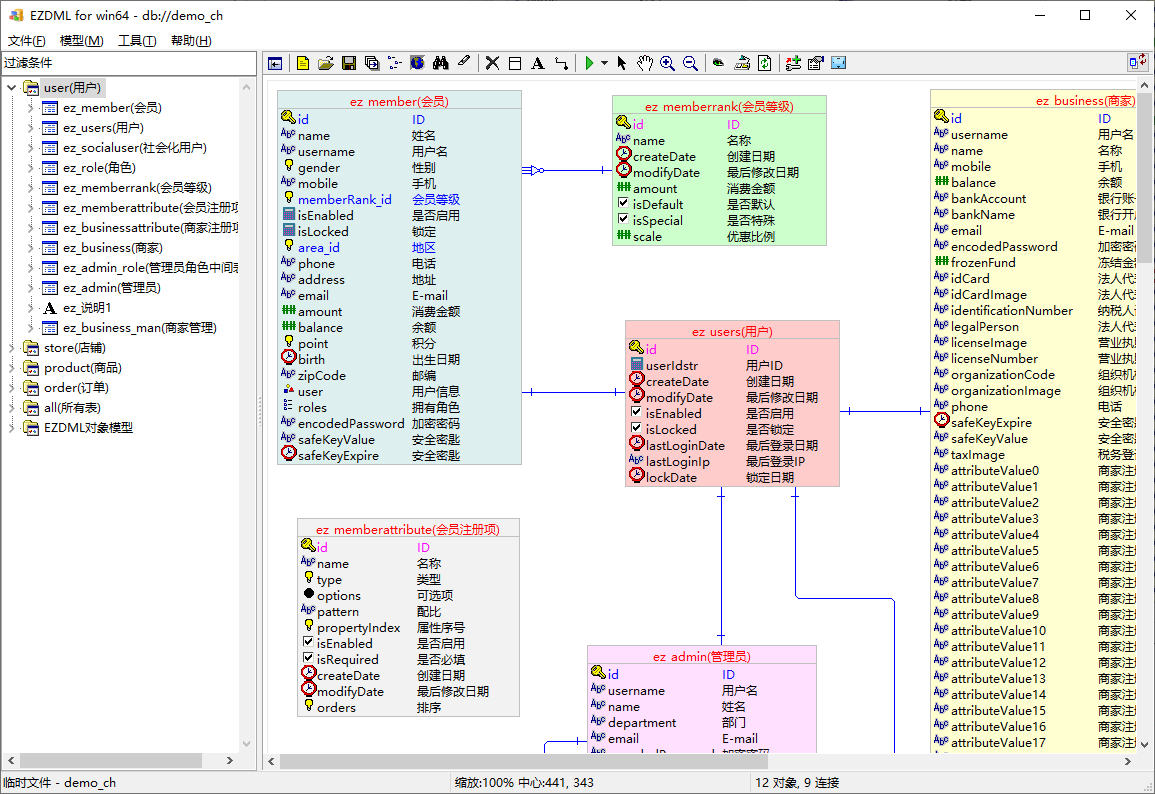Delete selection with the X icon
Viewport: 1155px width, 794px height.
pos(492,63)
